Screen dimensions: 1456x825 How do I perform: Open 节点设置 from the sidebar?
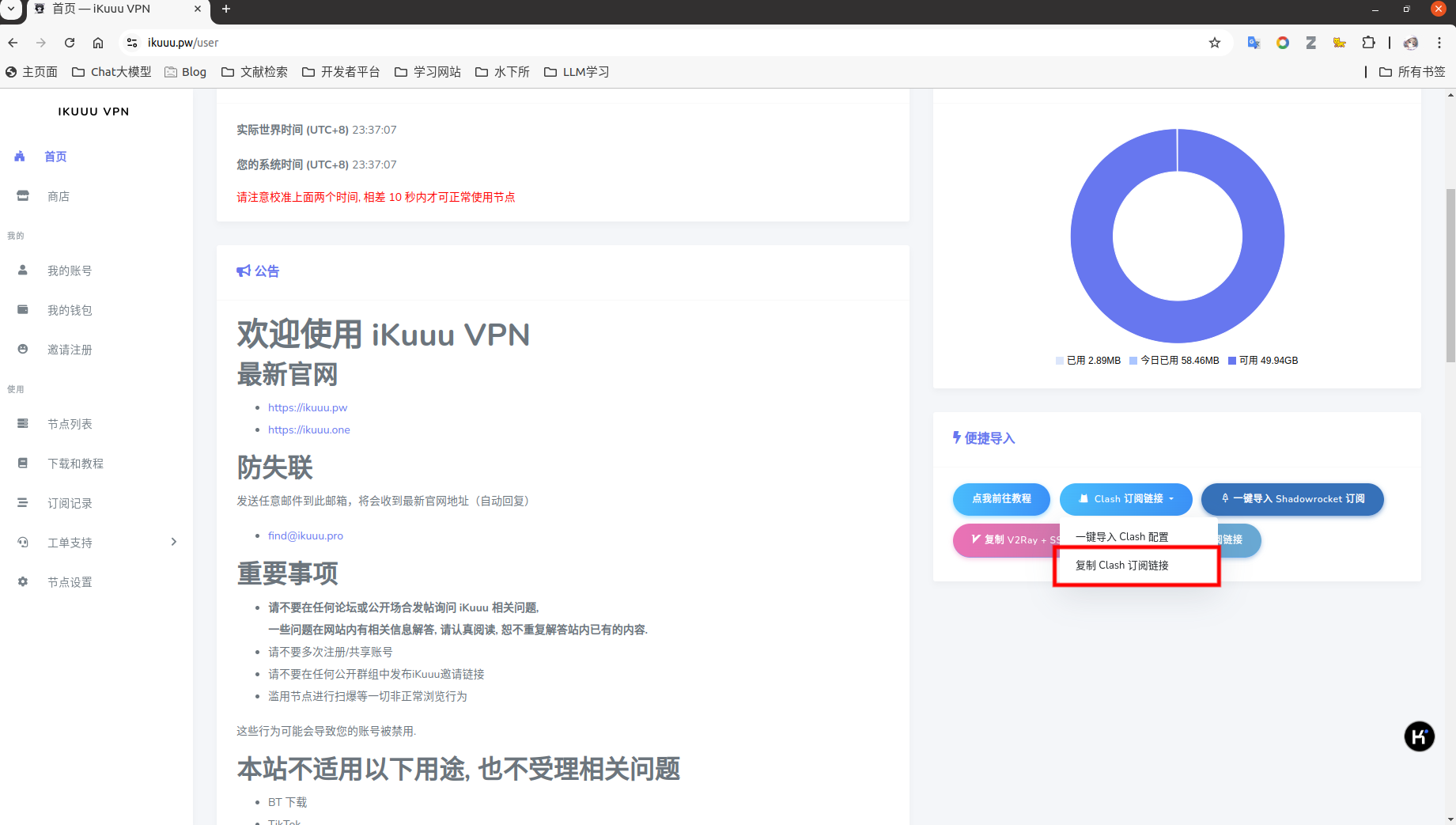(70, 582)
